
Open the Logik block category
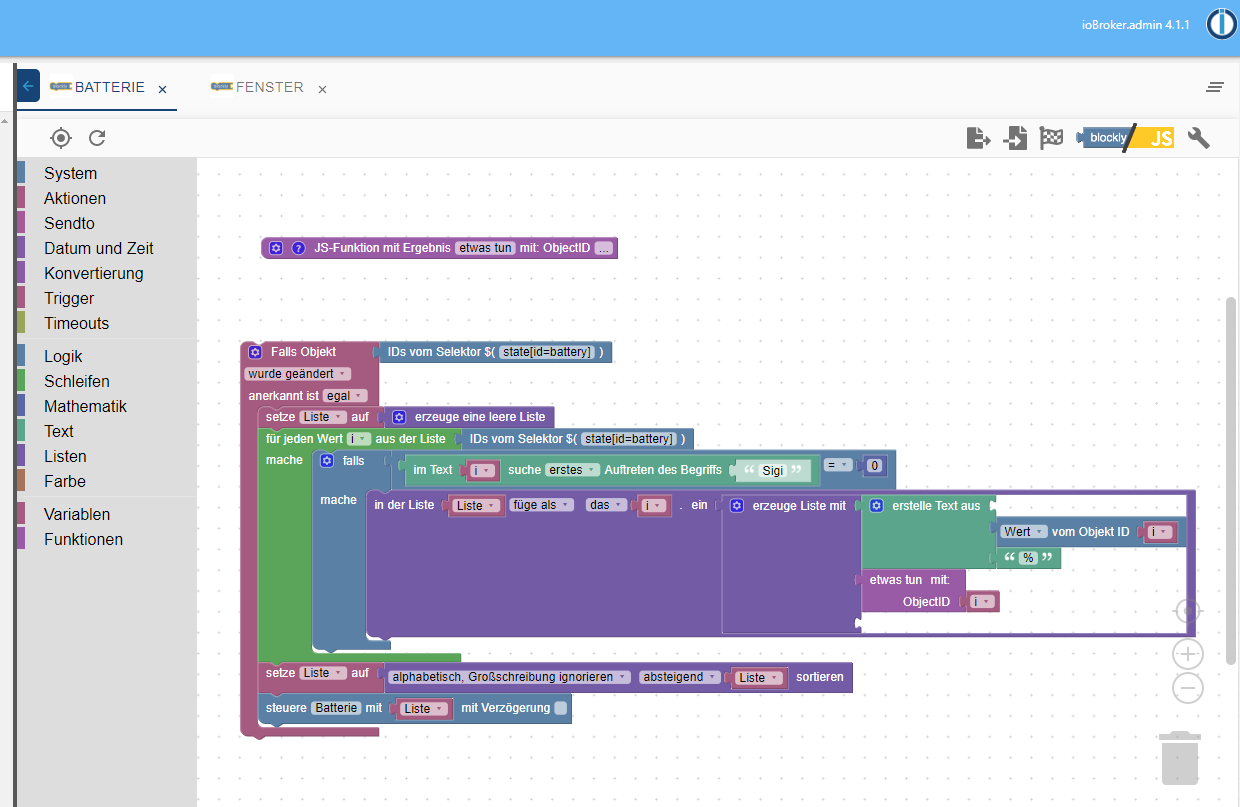tap(63, 357)
